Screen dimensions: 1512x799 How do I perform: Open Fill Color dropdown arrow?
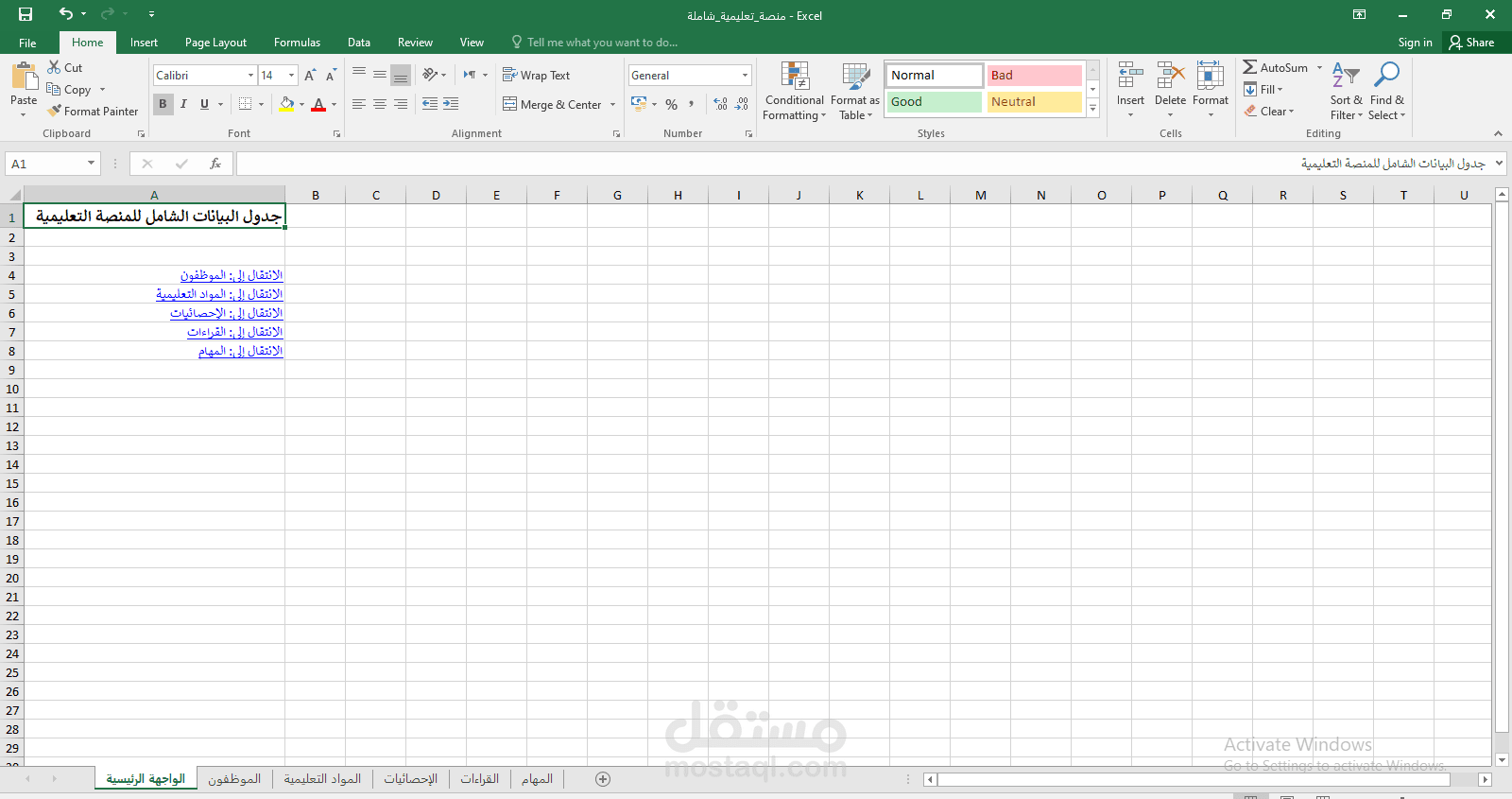pyautogui.click(x=301, y=104)
